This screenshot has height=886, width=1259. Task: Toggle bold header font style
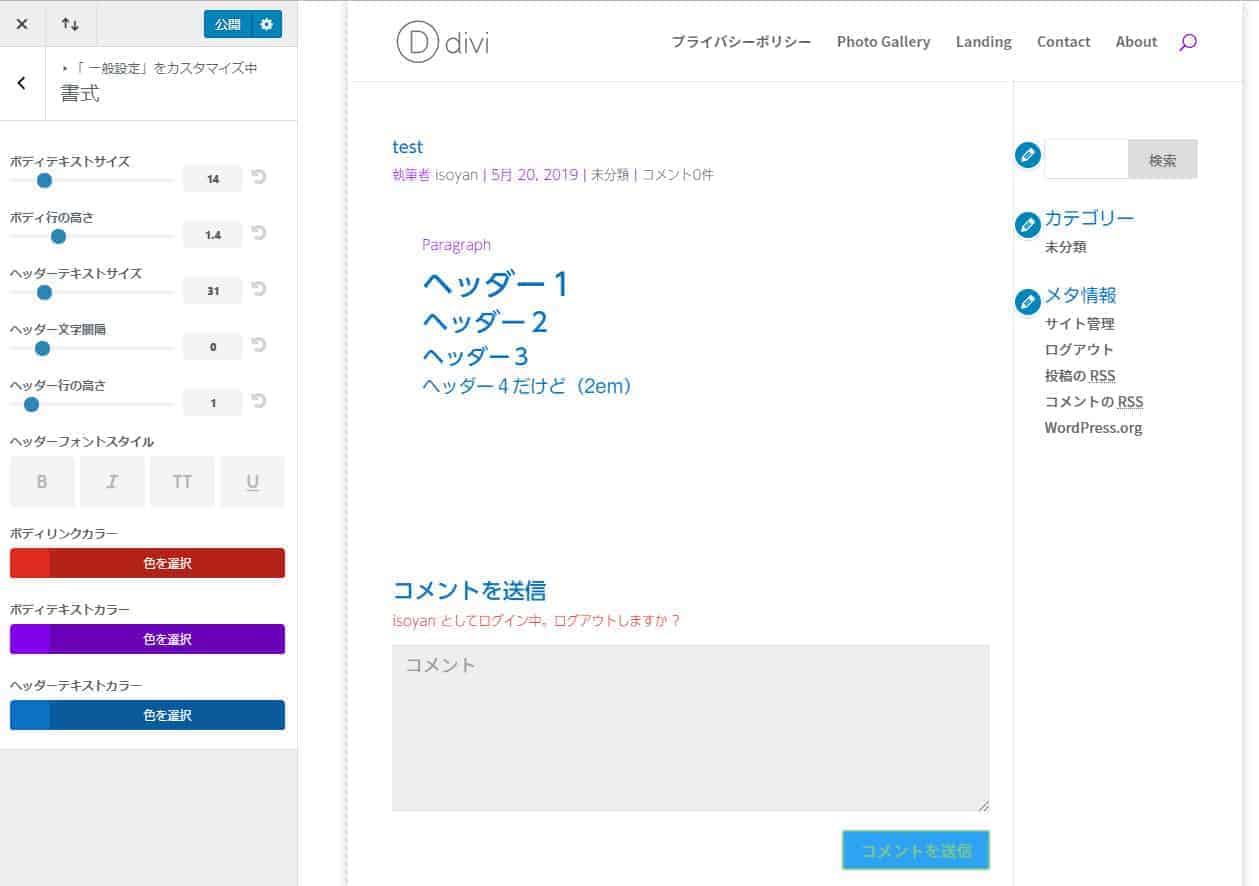(x=42, y=482)
